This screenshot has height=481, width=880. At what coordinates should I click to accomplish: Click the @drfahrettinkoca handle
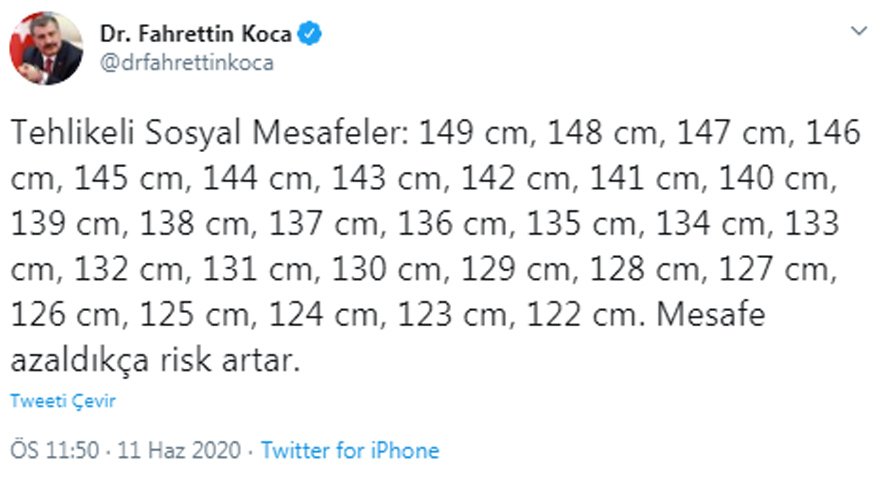pos(186,62)
